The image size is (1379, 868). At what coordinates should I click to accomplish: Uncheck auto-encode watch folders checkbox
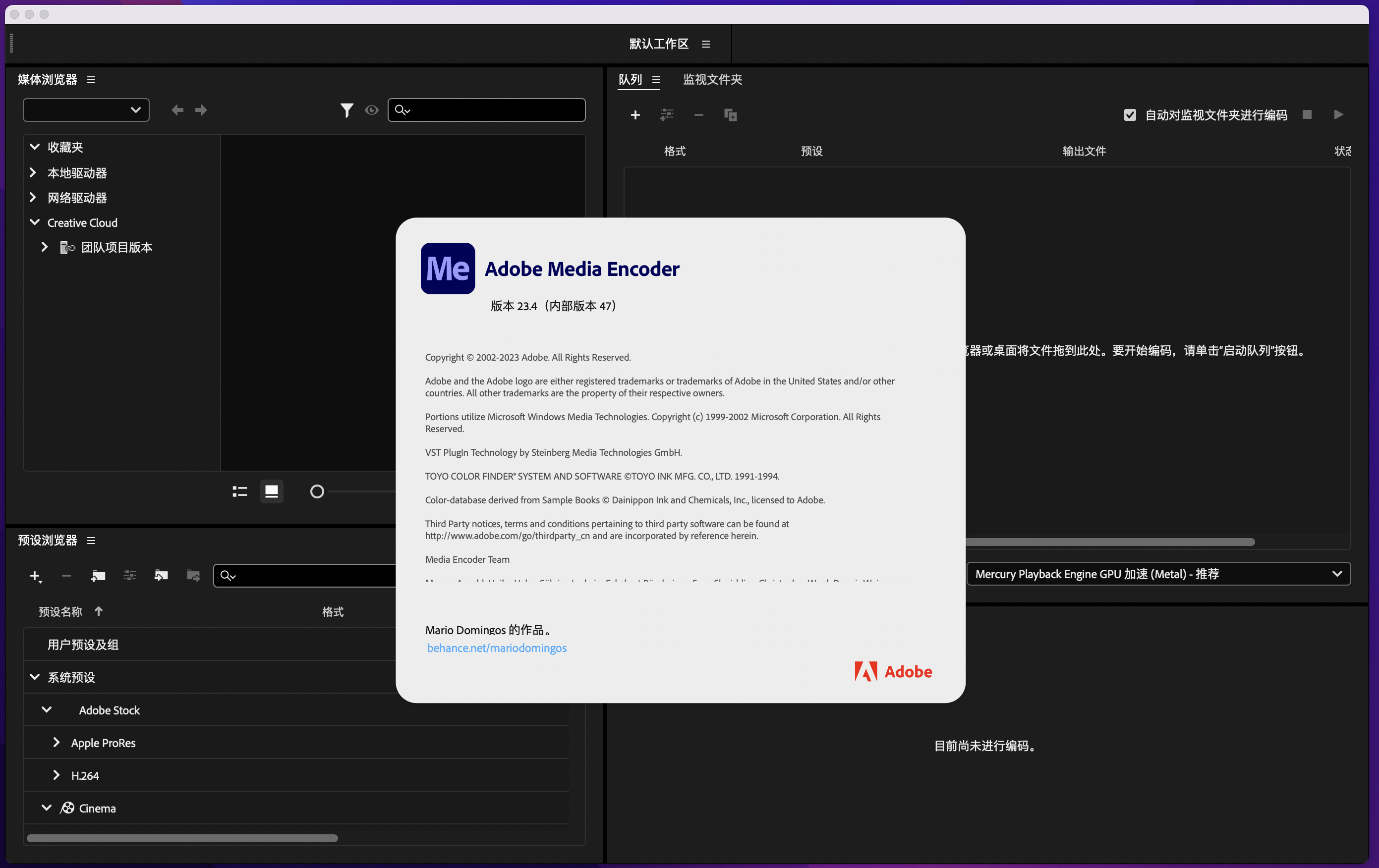[x=1129, y=115]
